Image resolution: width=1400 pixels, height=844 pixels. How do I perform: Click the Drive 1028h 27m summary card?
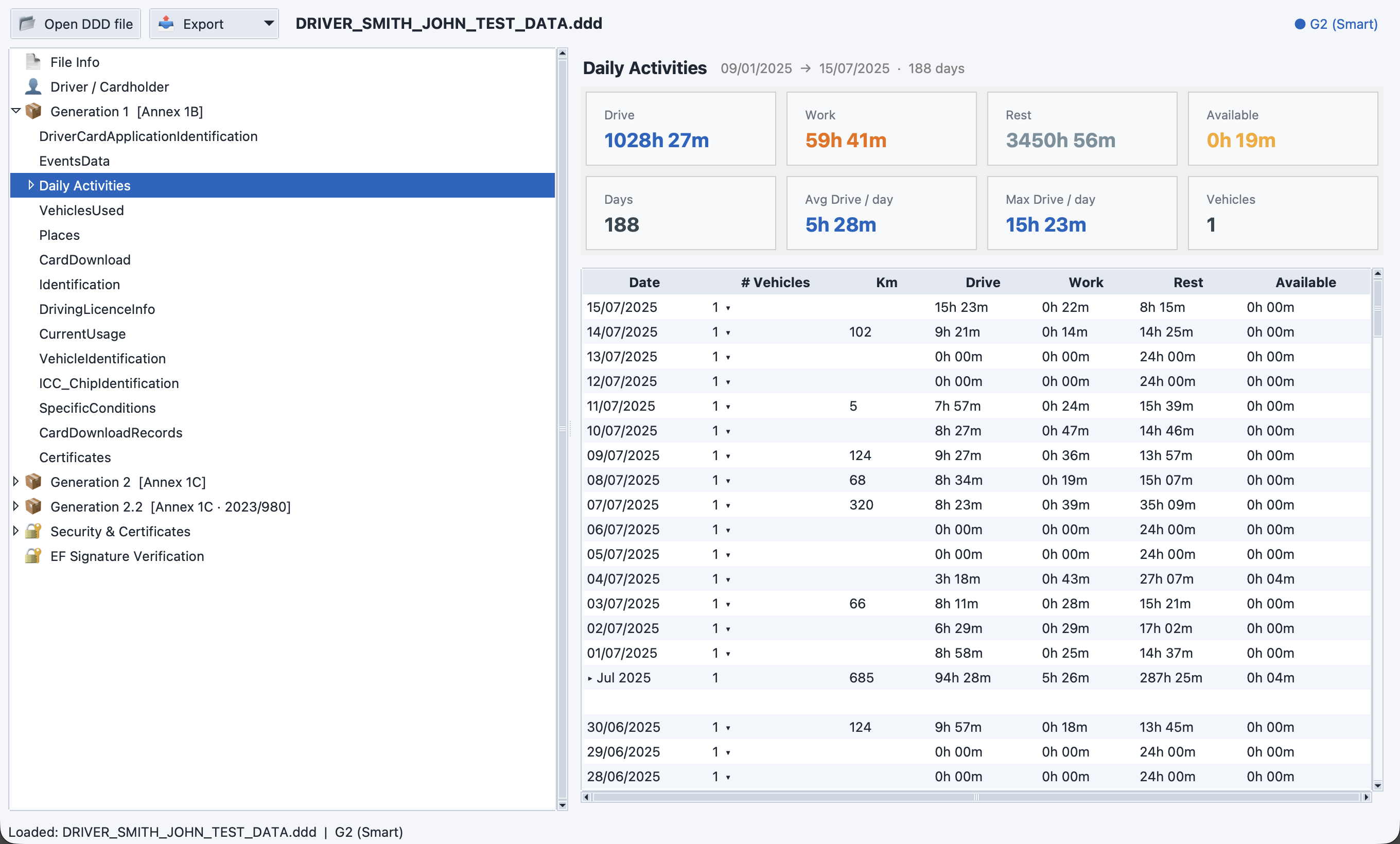[680, 129]
